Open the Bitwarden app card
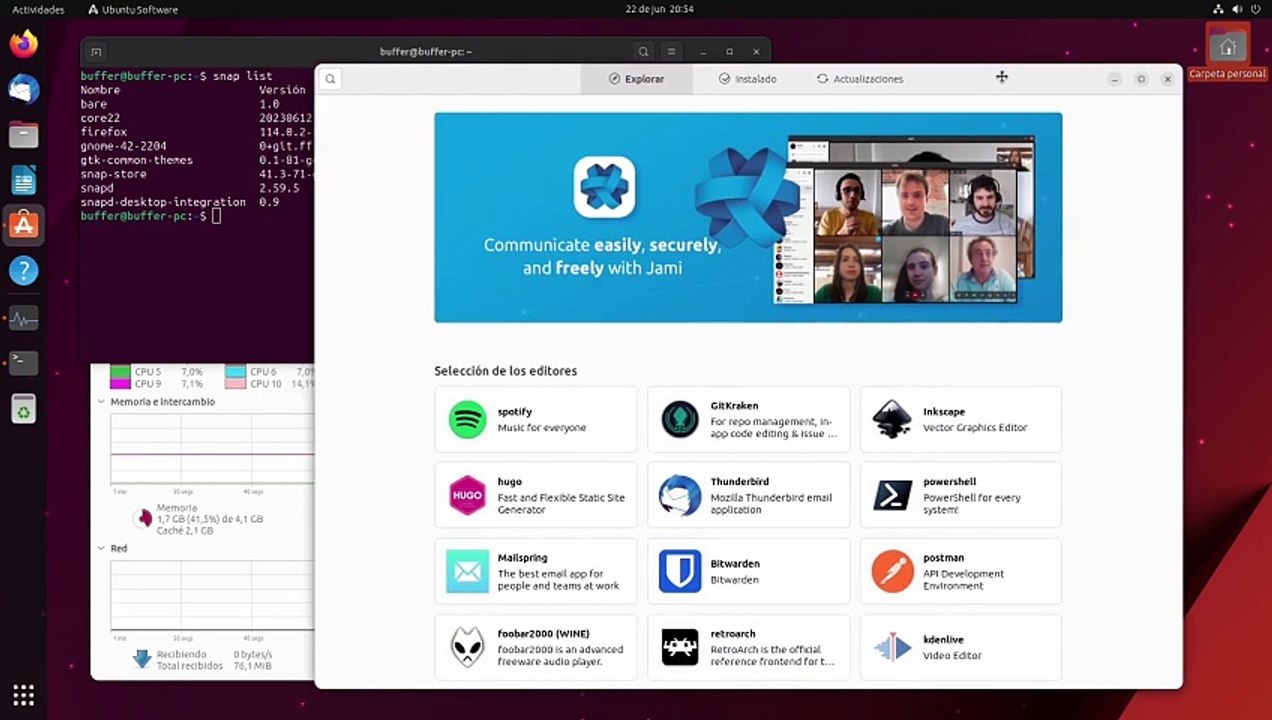 pos(748,571)
